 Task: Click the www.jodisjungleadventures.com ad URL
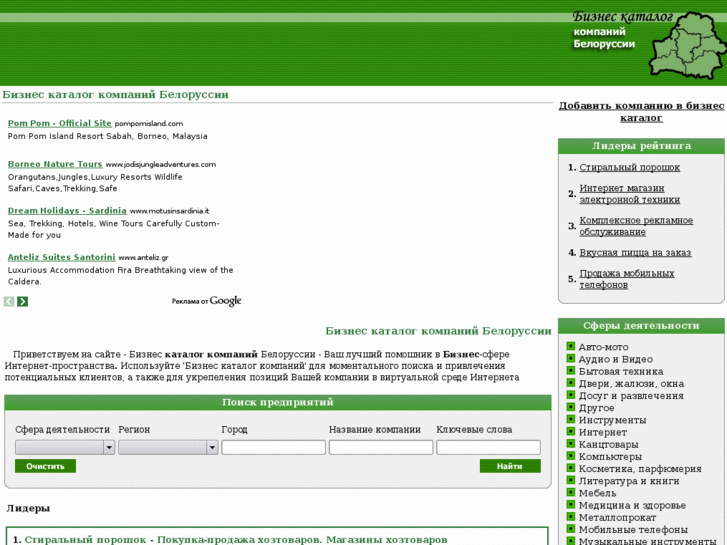point(161,165)
